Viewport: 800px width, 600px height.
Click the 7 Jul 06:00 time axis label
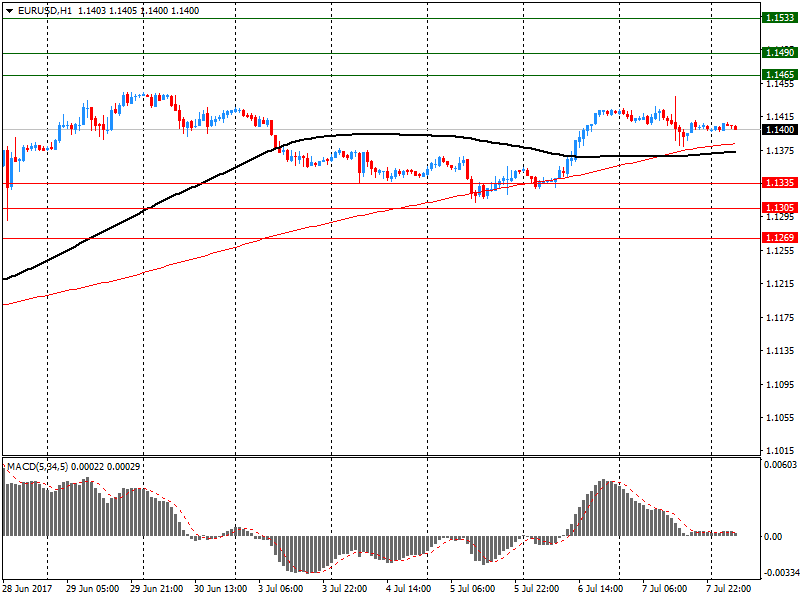[x=665, y=589]
